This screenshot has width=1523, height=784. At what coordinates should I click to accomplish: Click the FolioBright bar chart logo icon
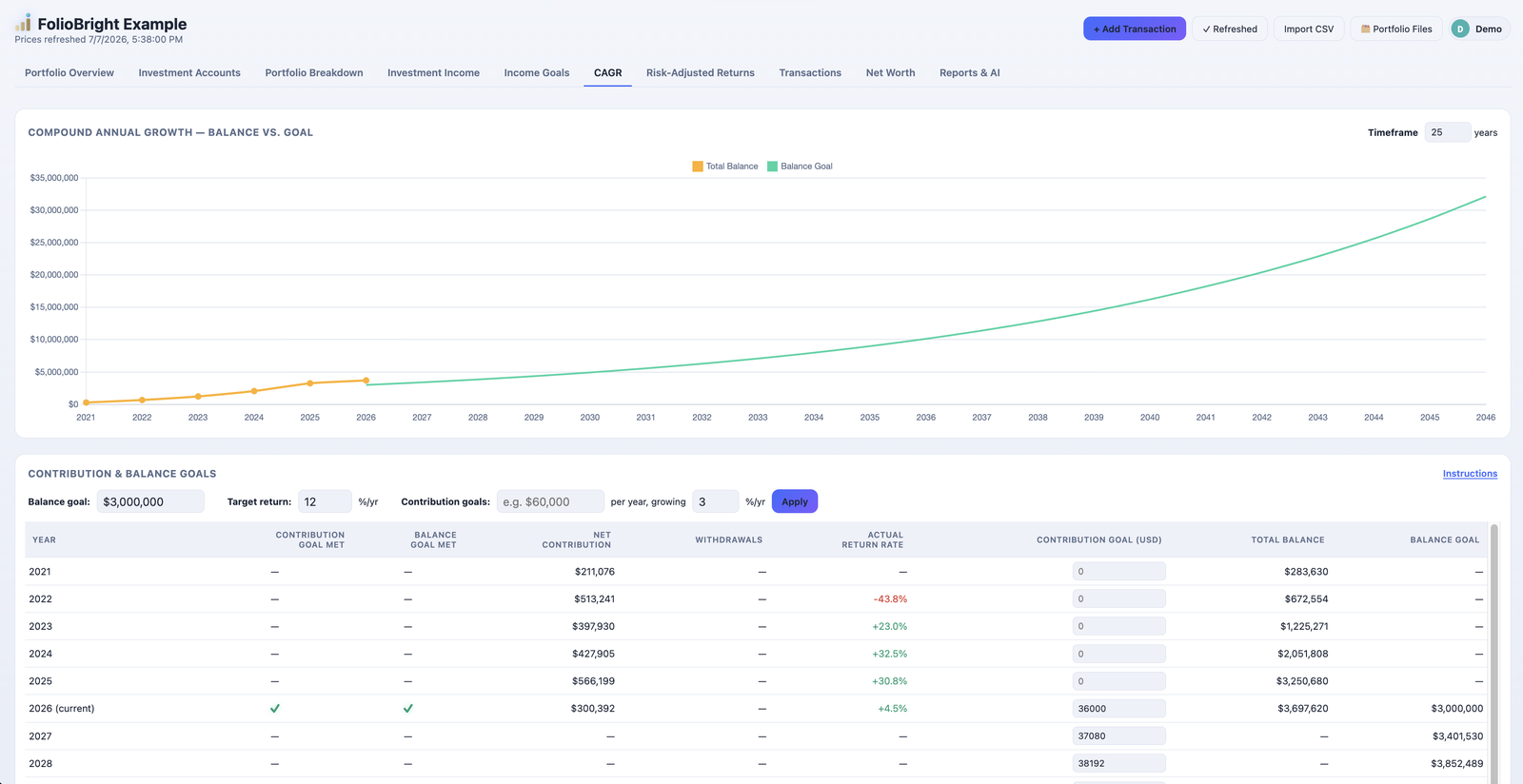23,23
